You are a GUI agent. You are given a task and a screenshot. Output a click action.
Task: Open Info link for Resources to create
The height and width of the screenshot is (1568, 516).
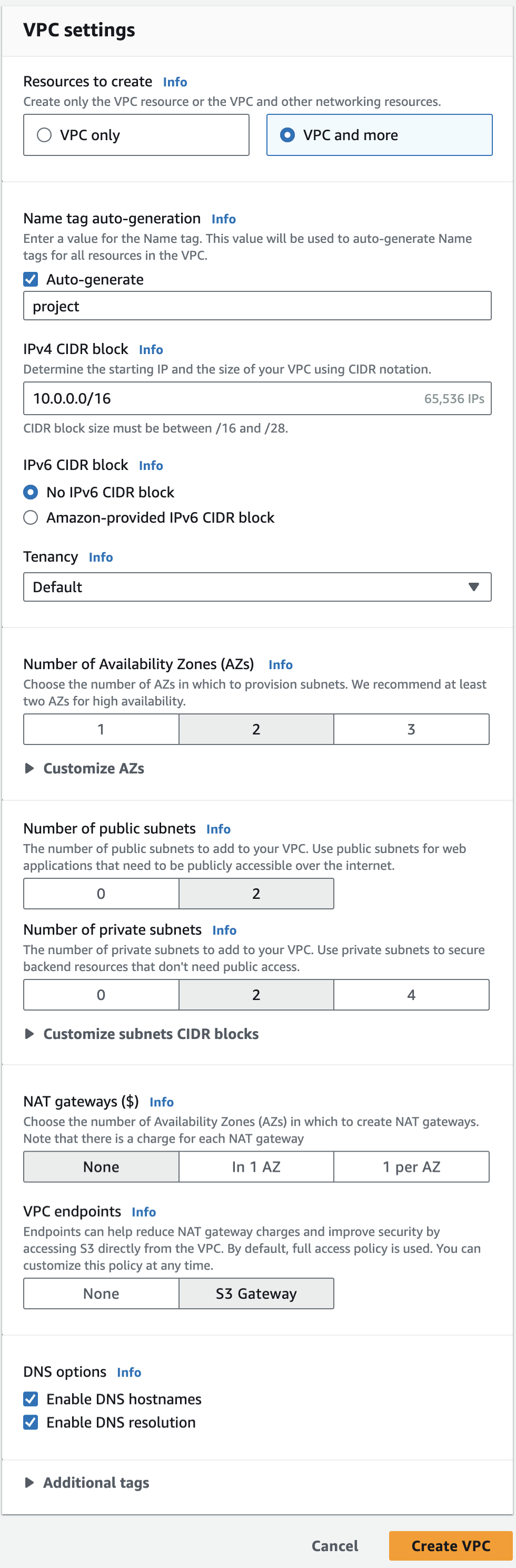(175, 82)
